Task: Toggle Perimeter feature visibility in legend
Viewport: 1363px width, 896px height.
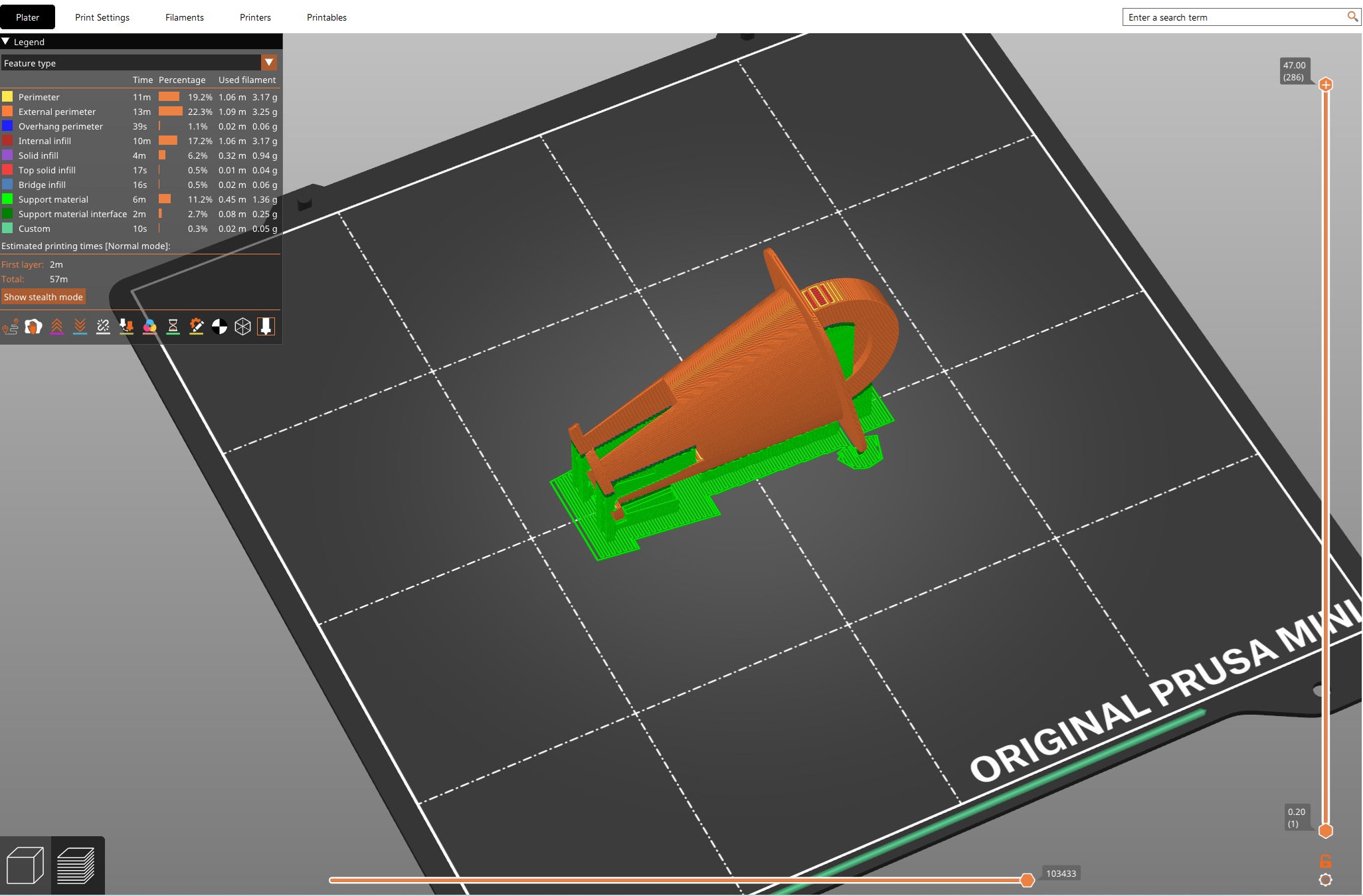Action: tap(139, 97)
